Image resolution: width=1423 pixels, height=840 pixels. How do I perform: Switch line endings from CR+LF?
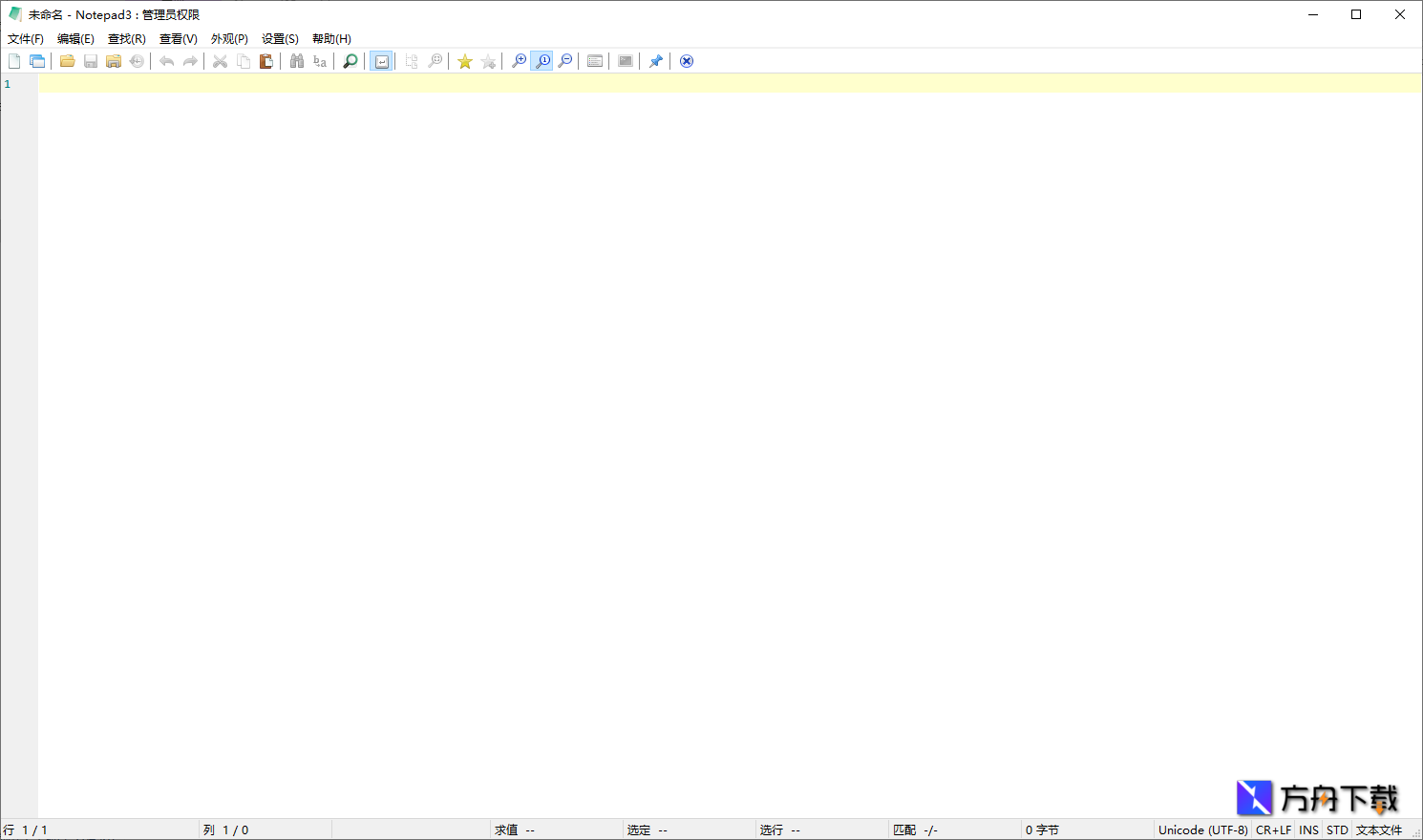click(1274, 829)
